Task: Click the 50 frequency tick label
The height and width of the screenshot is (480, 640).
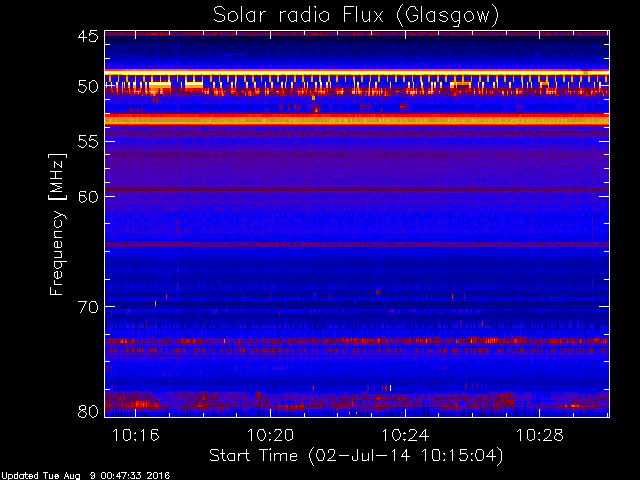Action: (88, 87)
